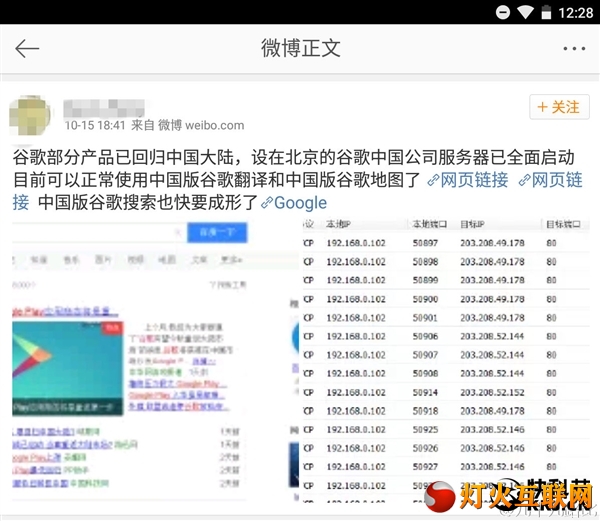Select port cell 50901 in table
The height and width of the screenshot is (521, 600).
click(425, 318)
